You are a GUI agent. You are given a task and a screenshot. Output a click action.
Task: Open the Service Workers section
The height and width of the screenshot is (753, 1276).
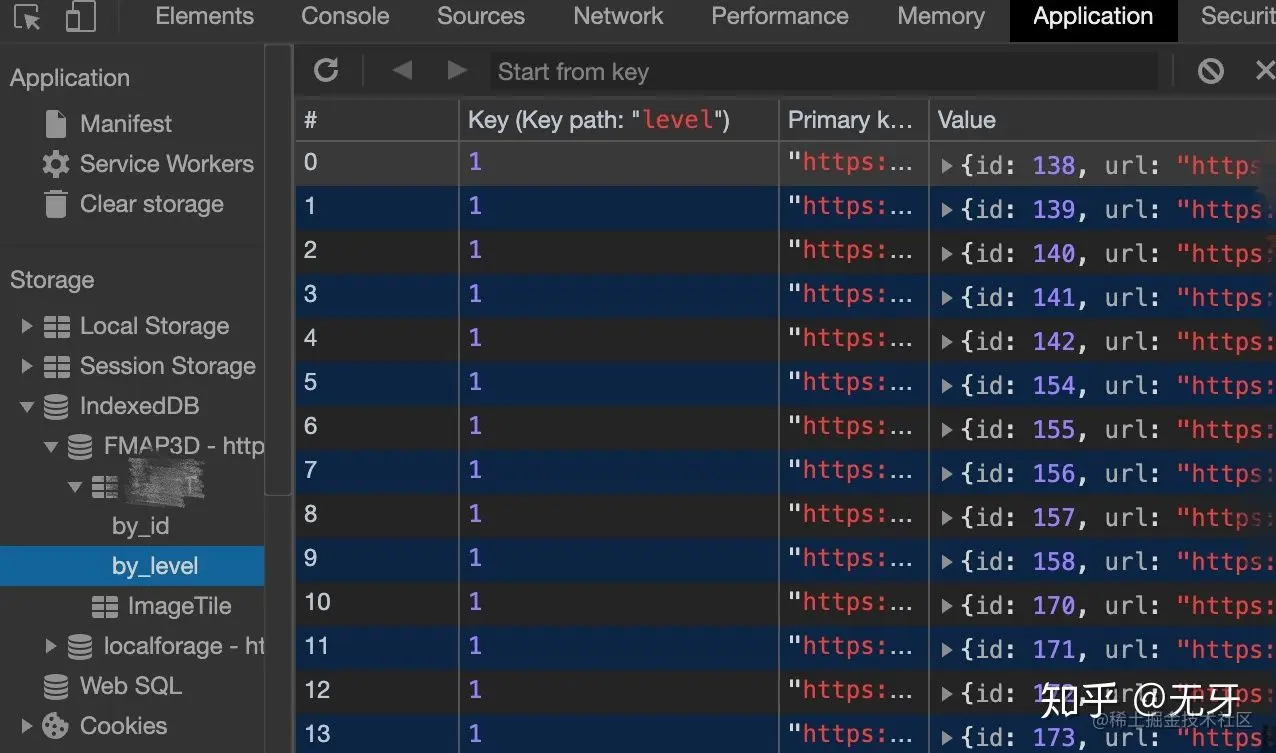tap(167, 164)
